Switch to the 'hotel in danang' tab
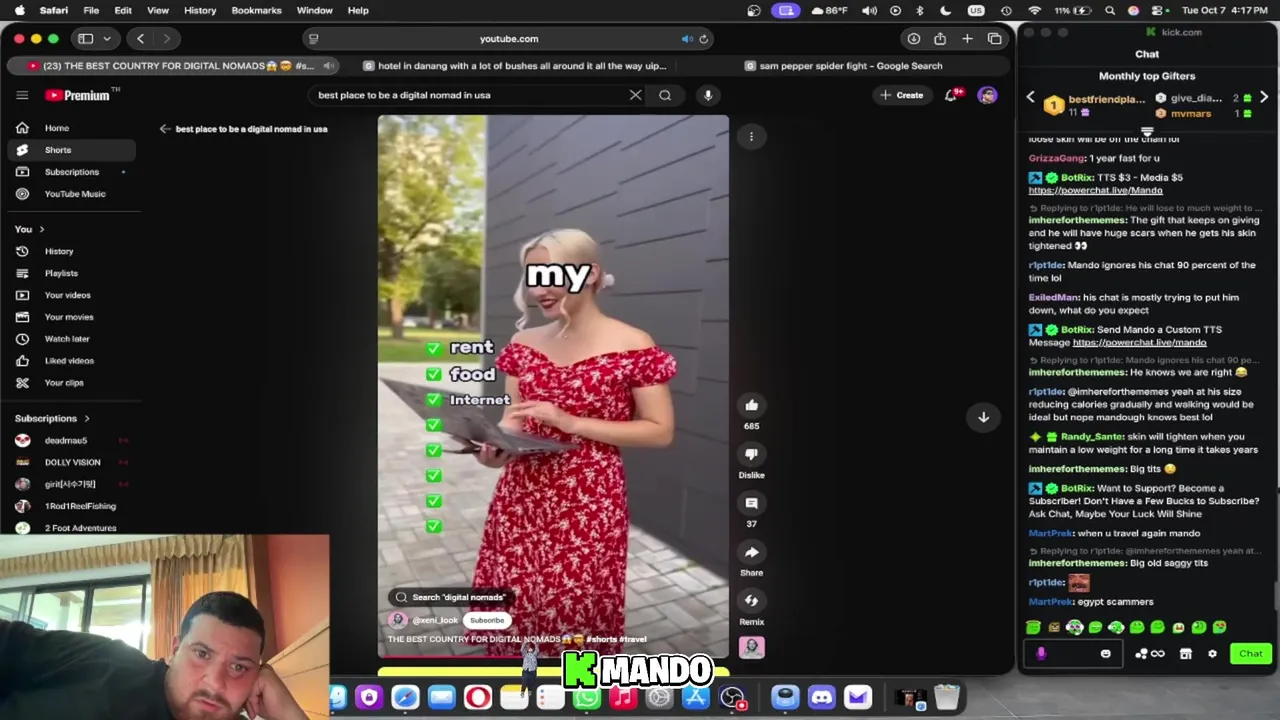Image resolution: width=1280 pixels, height=720 pixels. (515, 66)
